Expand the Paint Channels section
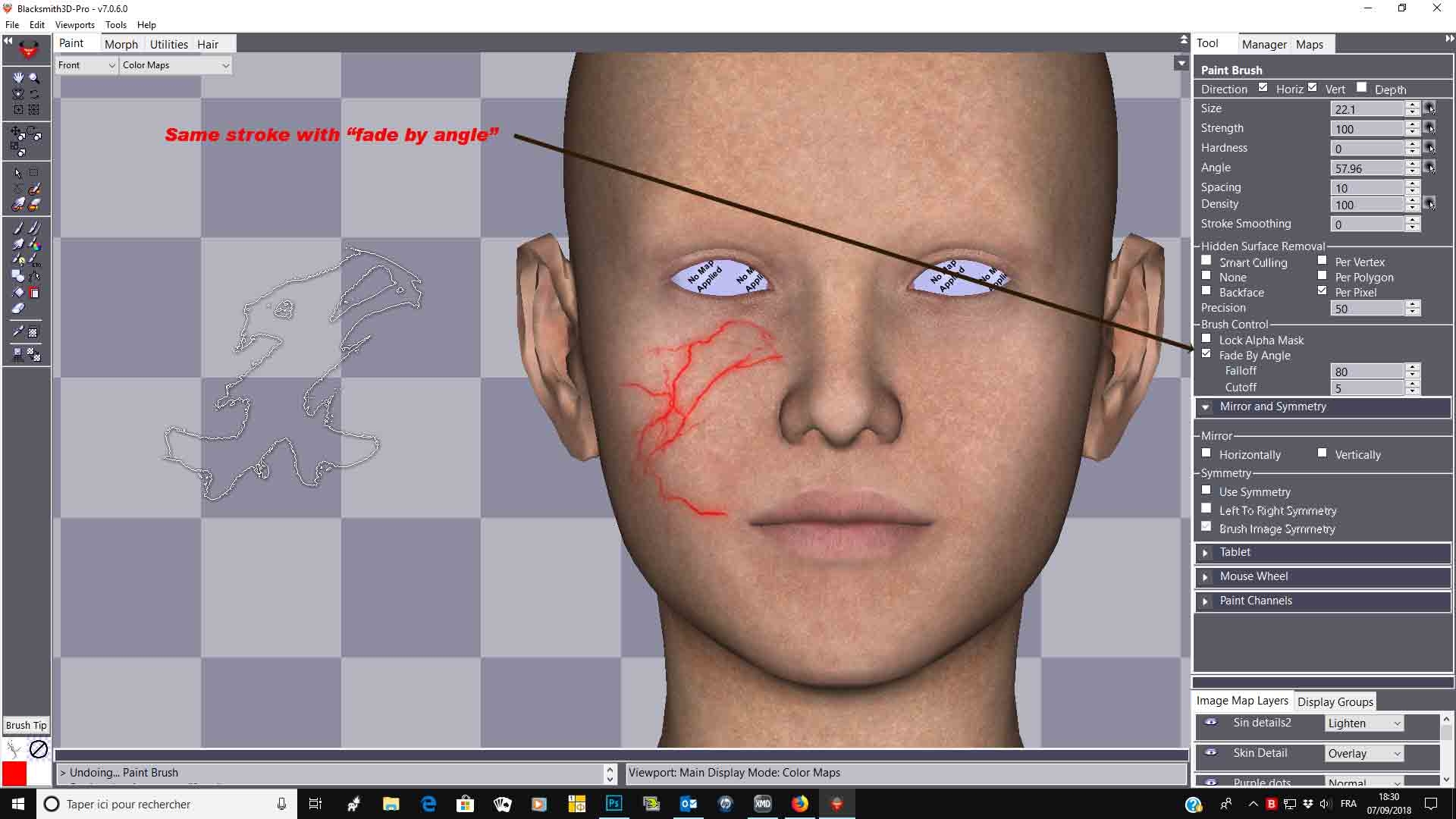This screenshot has width=1456, height=819. point(1206,601)
